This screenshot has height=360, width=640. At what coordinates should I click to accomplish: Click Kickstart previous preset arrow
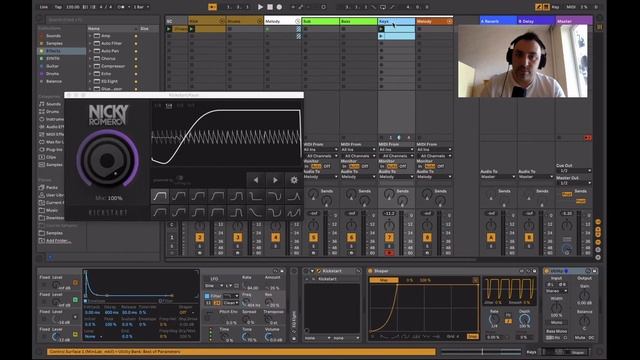coord(256,180)
